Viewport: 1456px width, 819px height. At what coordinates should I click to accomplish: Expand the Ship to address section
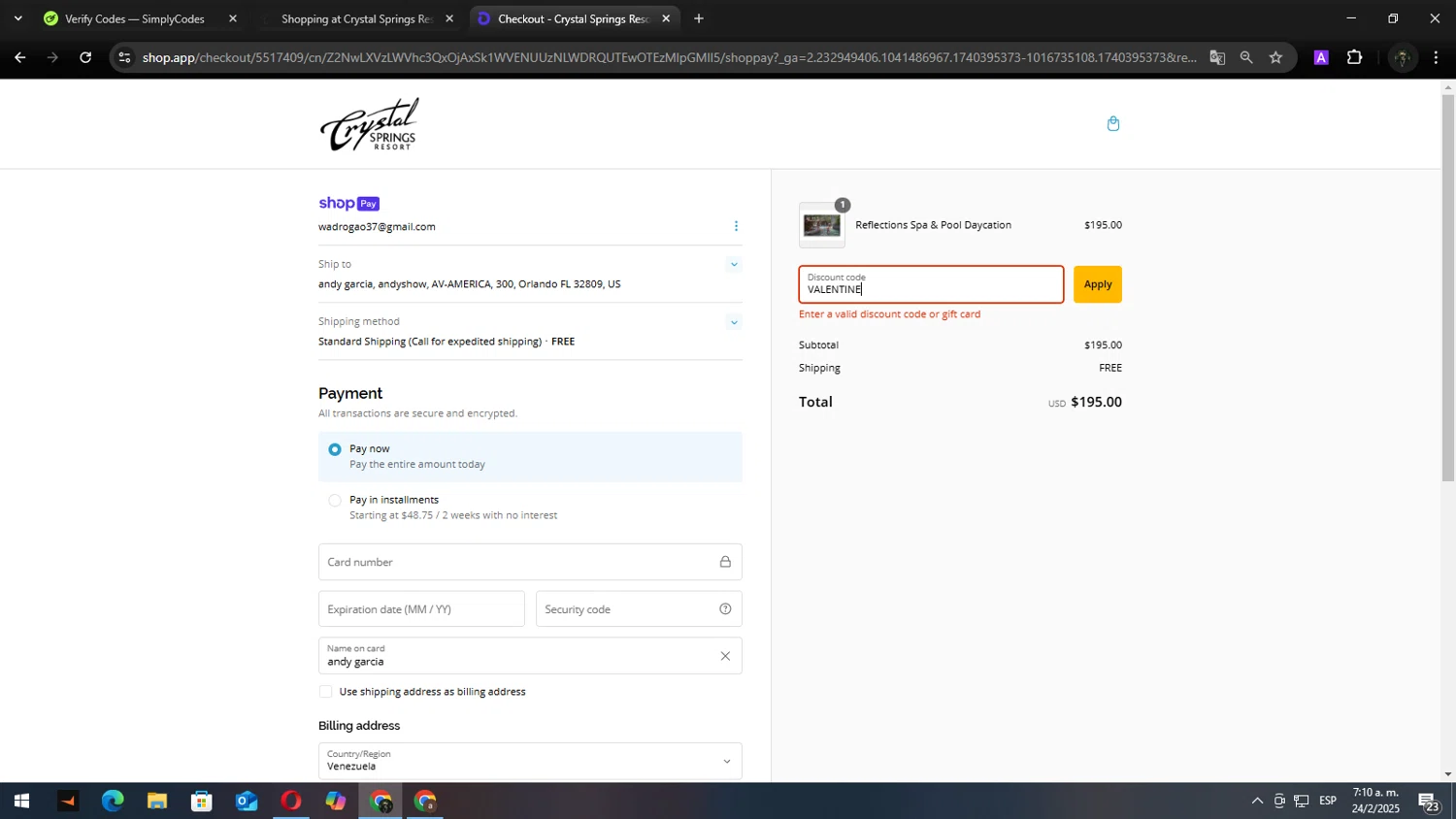(734, 264)
